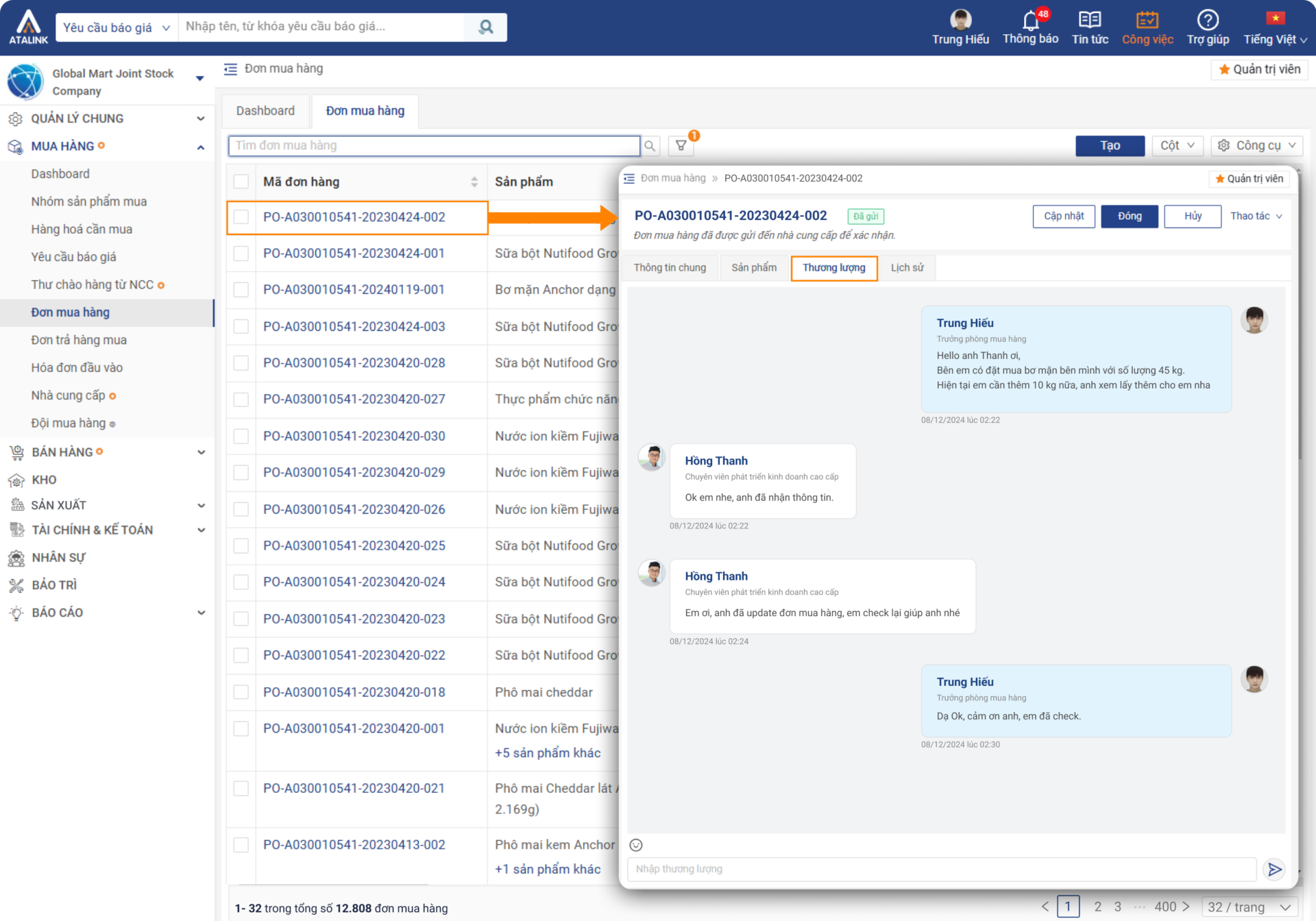The image size is (1316, 921).
Task: Click QUẢN LÝ CHUNG gear icon
Action: [x=15, y=119]
